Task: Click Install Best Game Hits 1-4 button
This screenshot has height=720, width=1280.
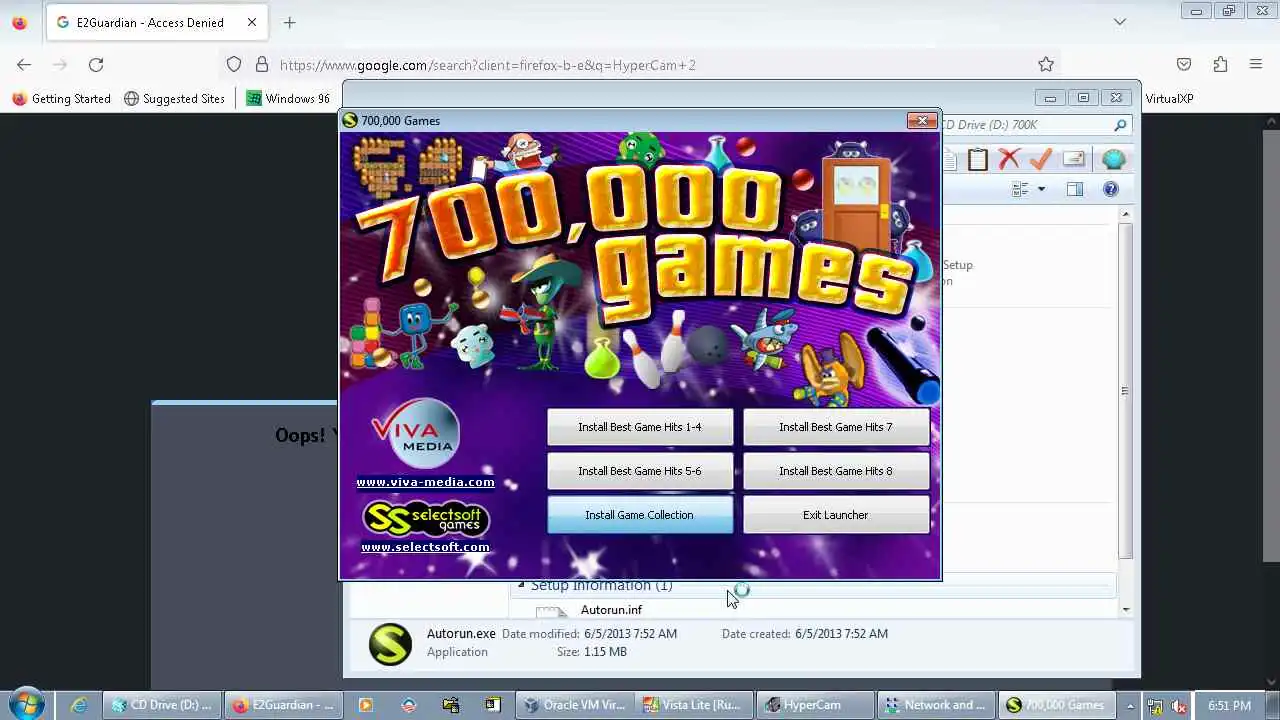Action: [640, 427]
